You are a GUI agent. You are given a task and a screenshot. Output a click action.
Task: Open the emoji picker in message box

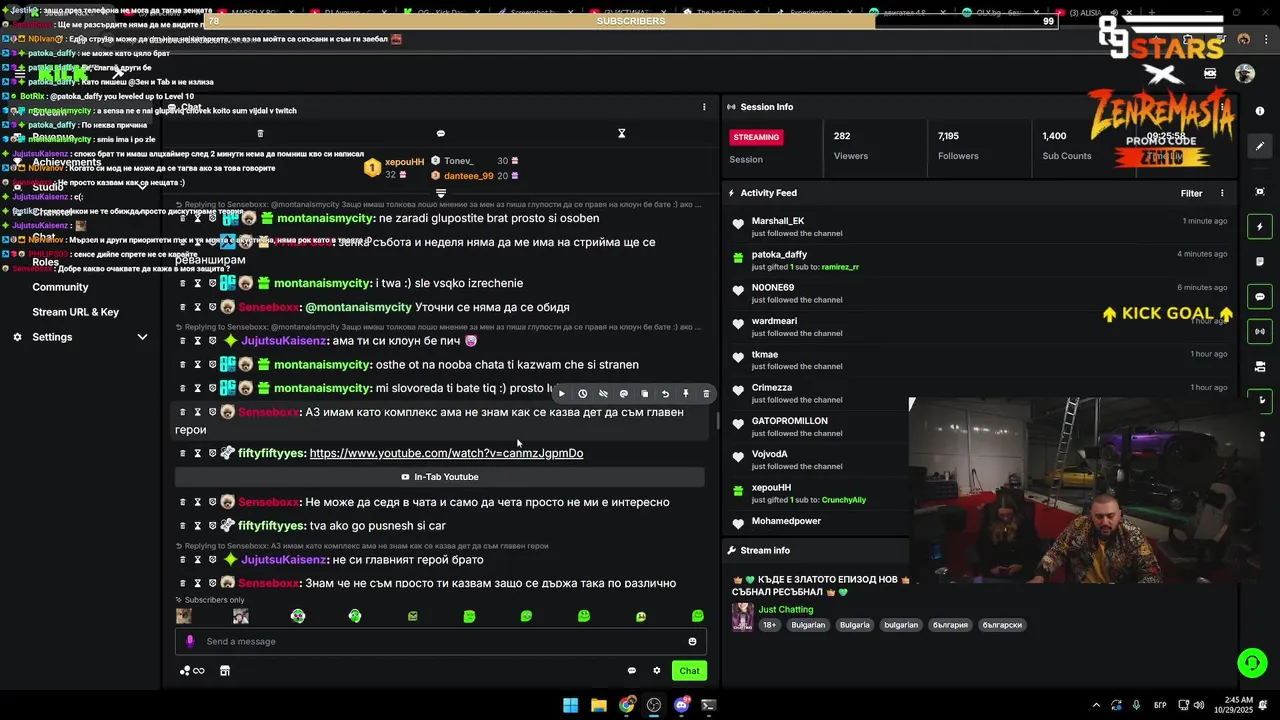(x=692, y=641)
